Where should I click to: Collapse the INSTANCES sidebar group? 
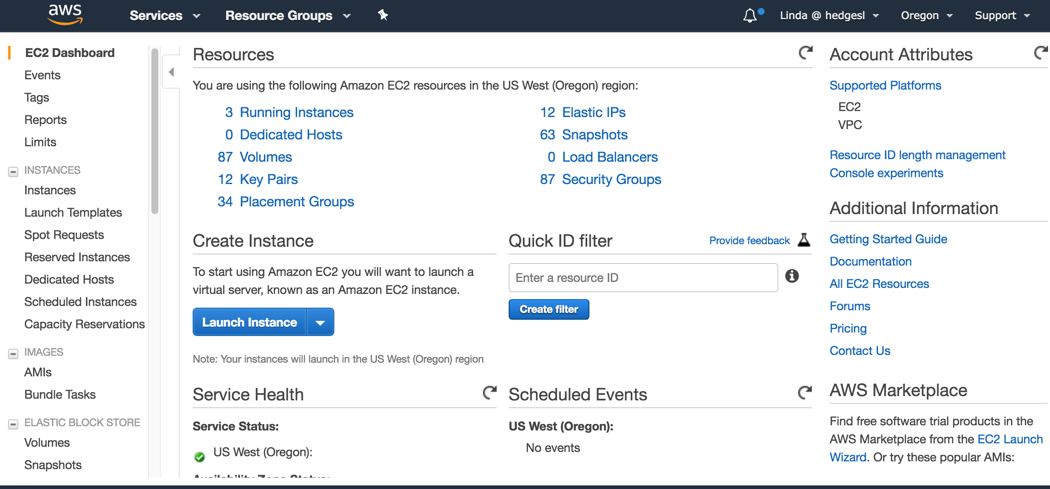coord(12,171)
